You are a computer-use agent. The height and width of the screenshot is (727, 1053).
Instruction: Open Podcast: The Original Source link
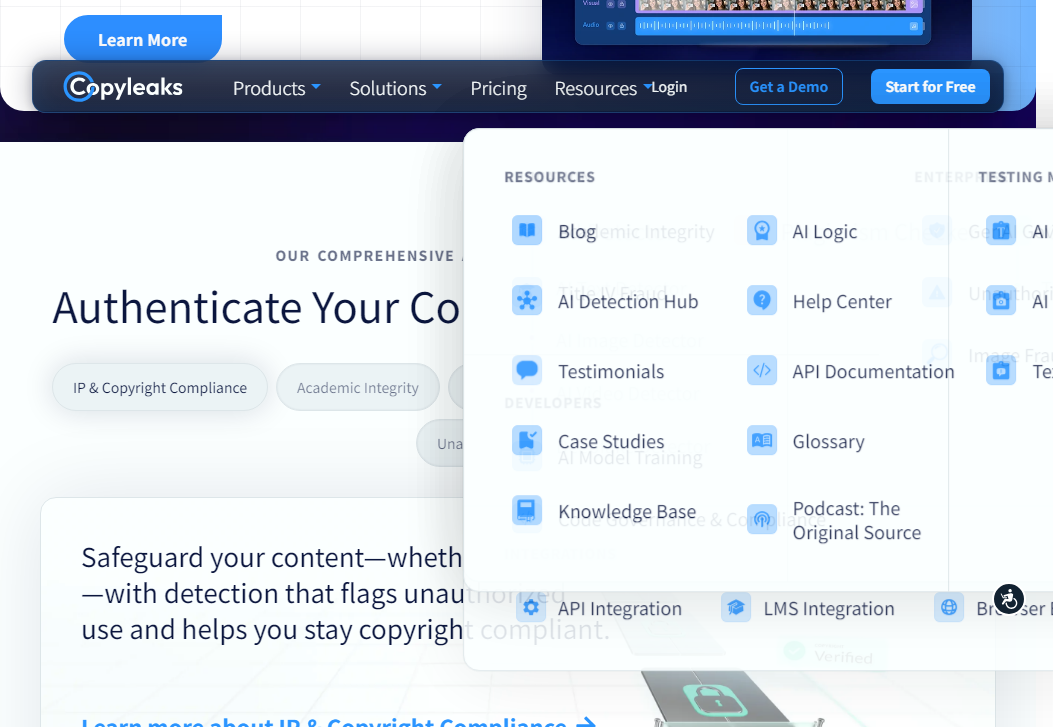[x=857, y=520]
